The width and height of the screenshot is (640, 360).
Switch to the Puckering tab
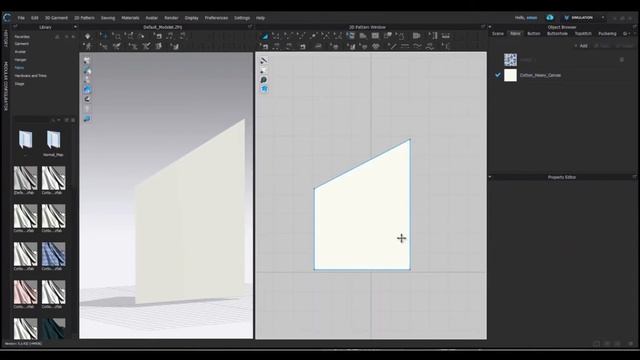[607, 33]
